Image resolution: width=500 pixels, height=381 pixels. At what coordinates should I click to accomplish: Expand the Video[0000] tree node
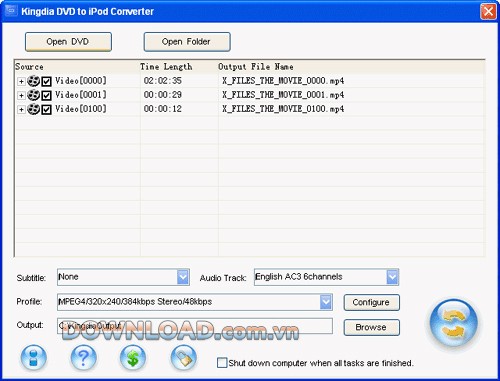[x=21, y=81]
